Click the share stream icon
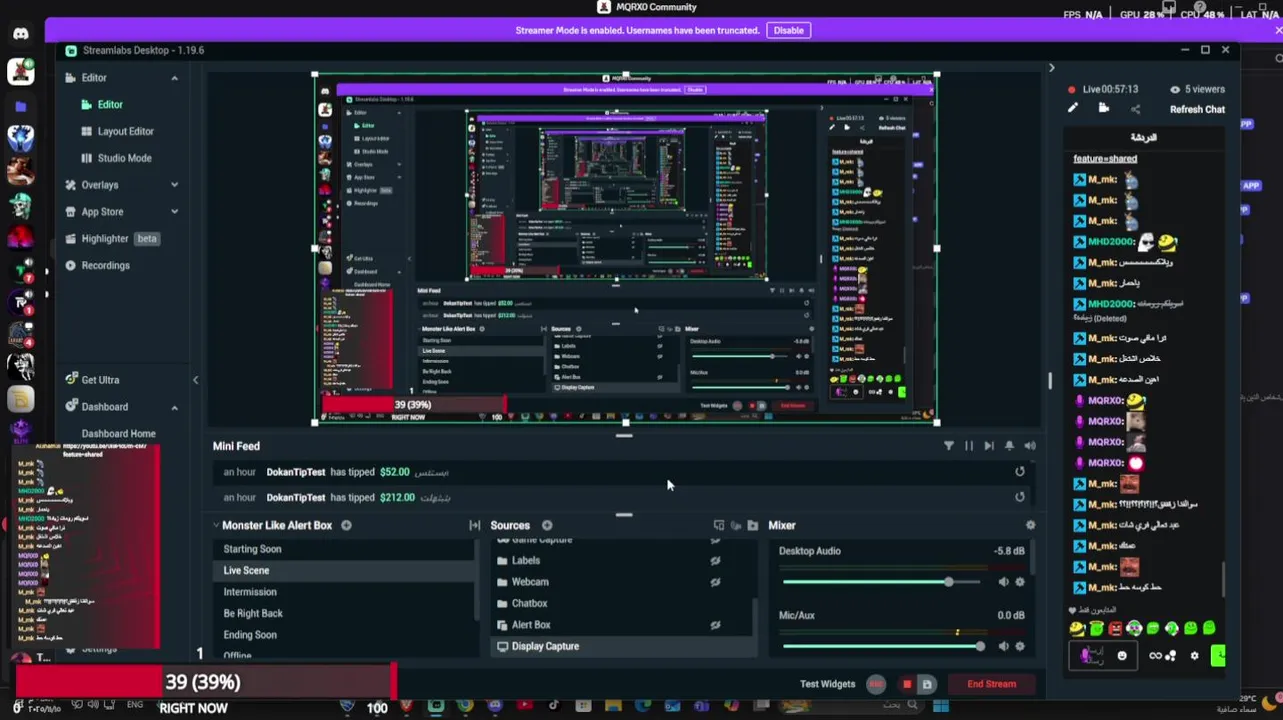This screenshot has width=1283, height=720. pos(1135,108)
